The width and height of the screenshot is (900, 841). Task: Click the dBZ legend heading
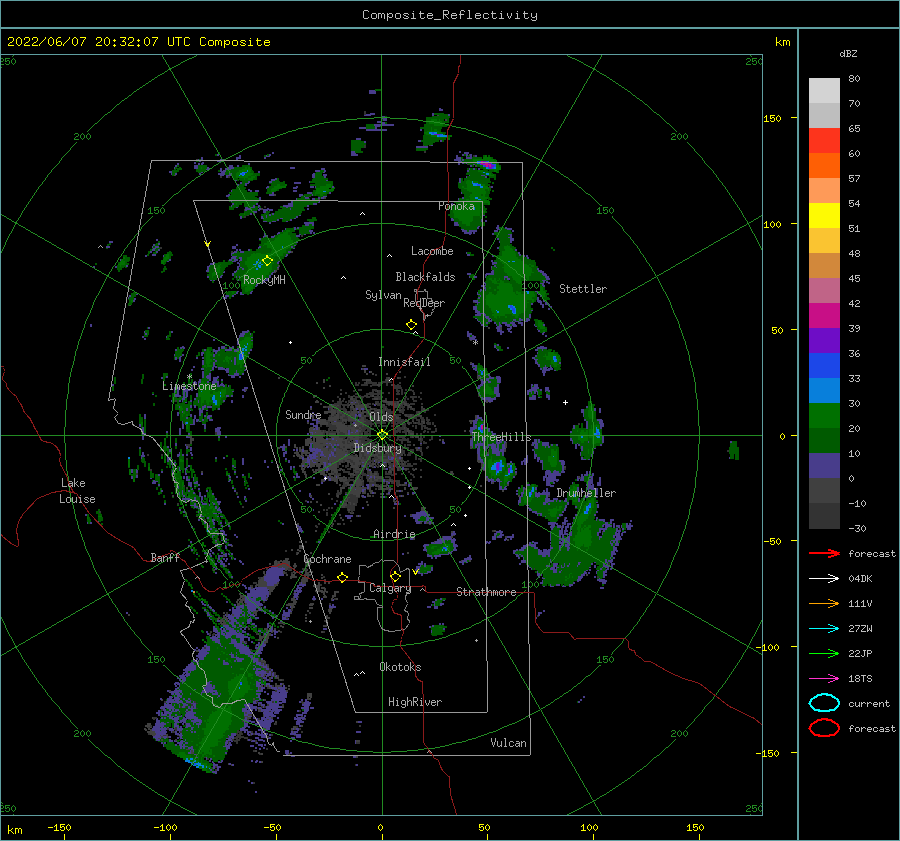(x=848, y=53)
